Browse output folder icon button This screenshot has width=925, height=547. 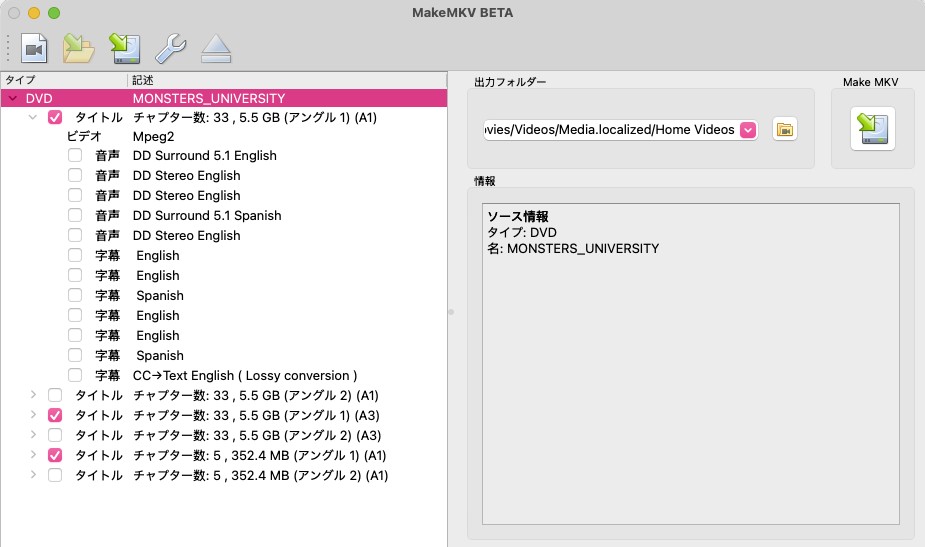coord(785,129)
